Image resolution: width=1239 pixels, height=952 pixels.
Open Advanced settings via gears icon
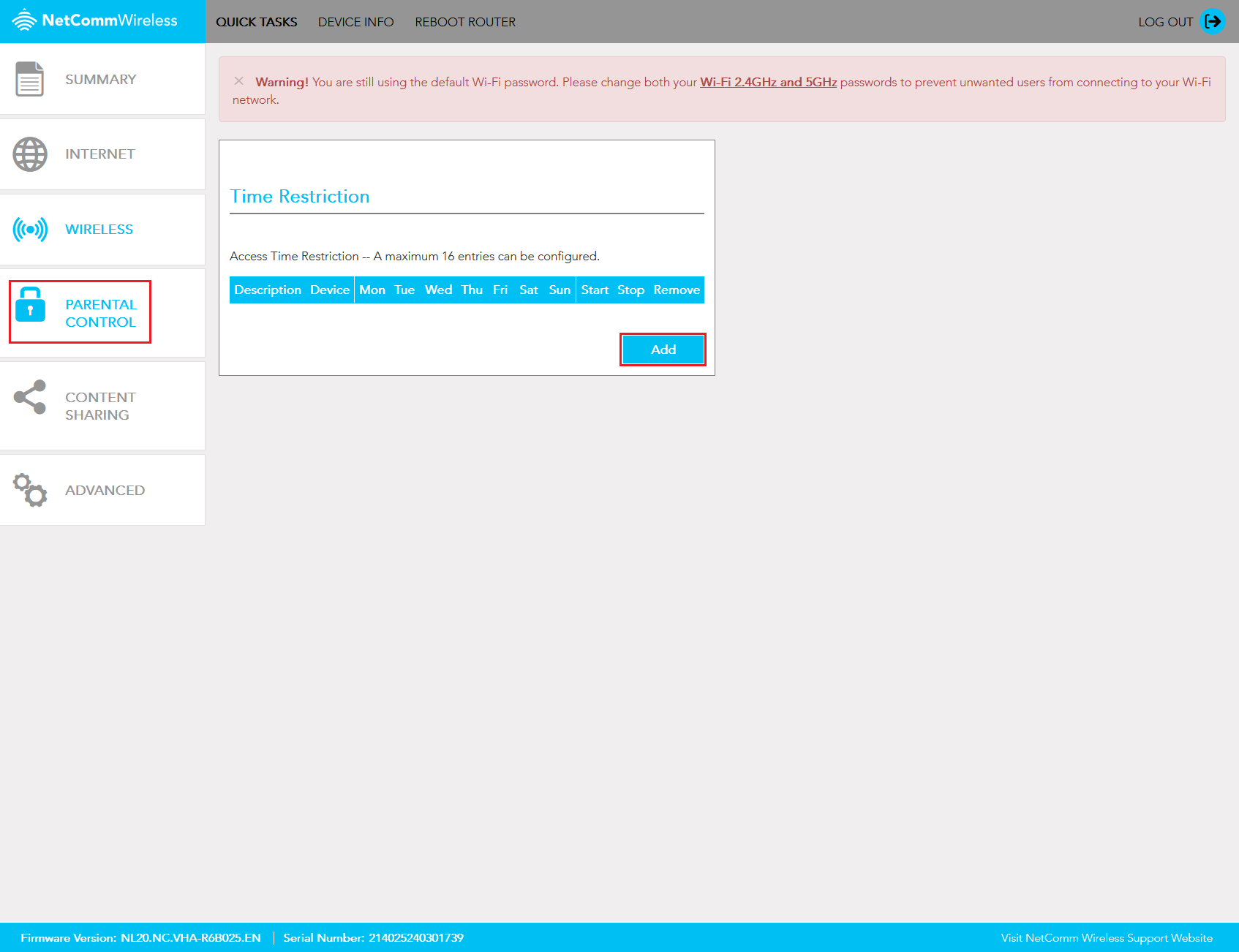[x=29, y=490]
